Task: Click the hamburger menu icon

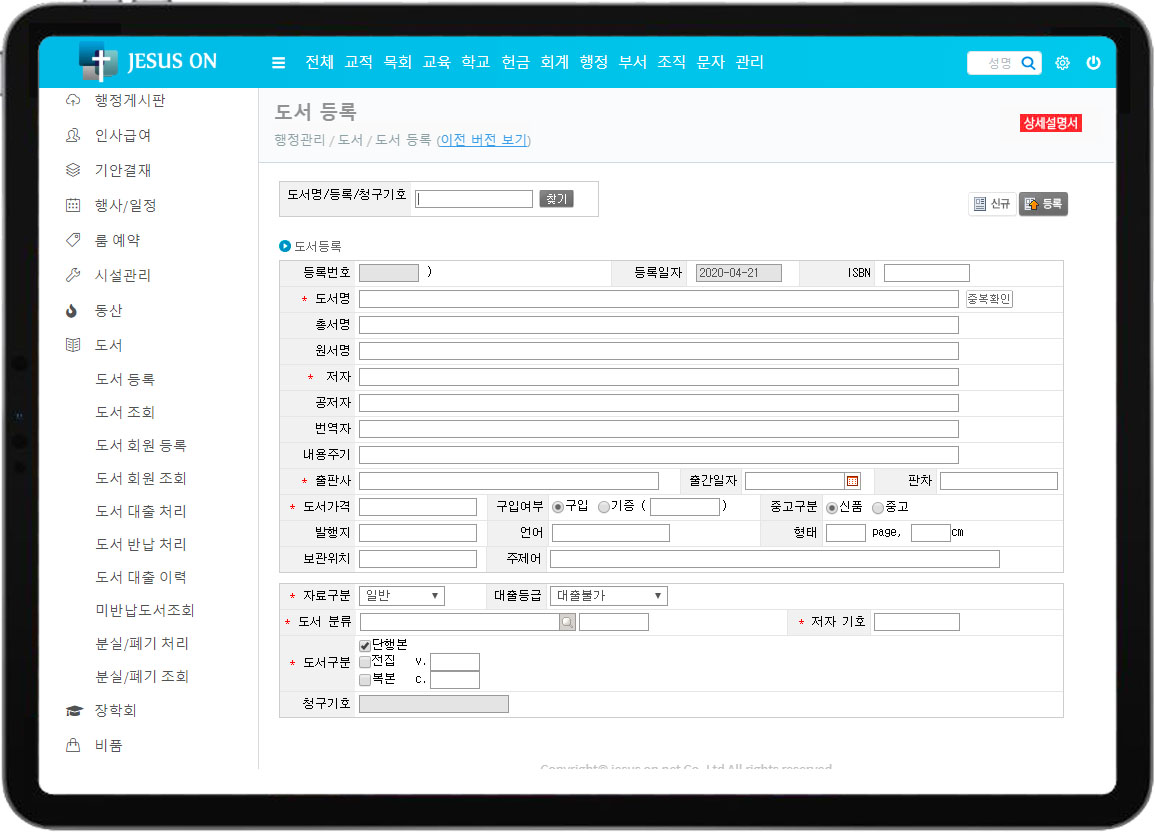Action: (278, 63)
